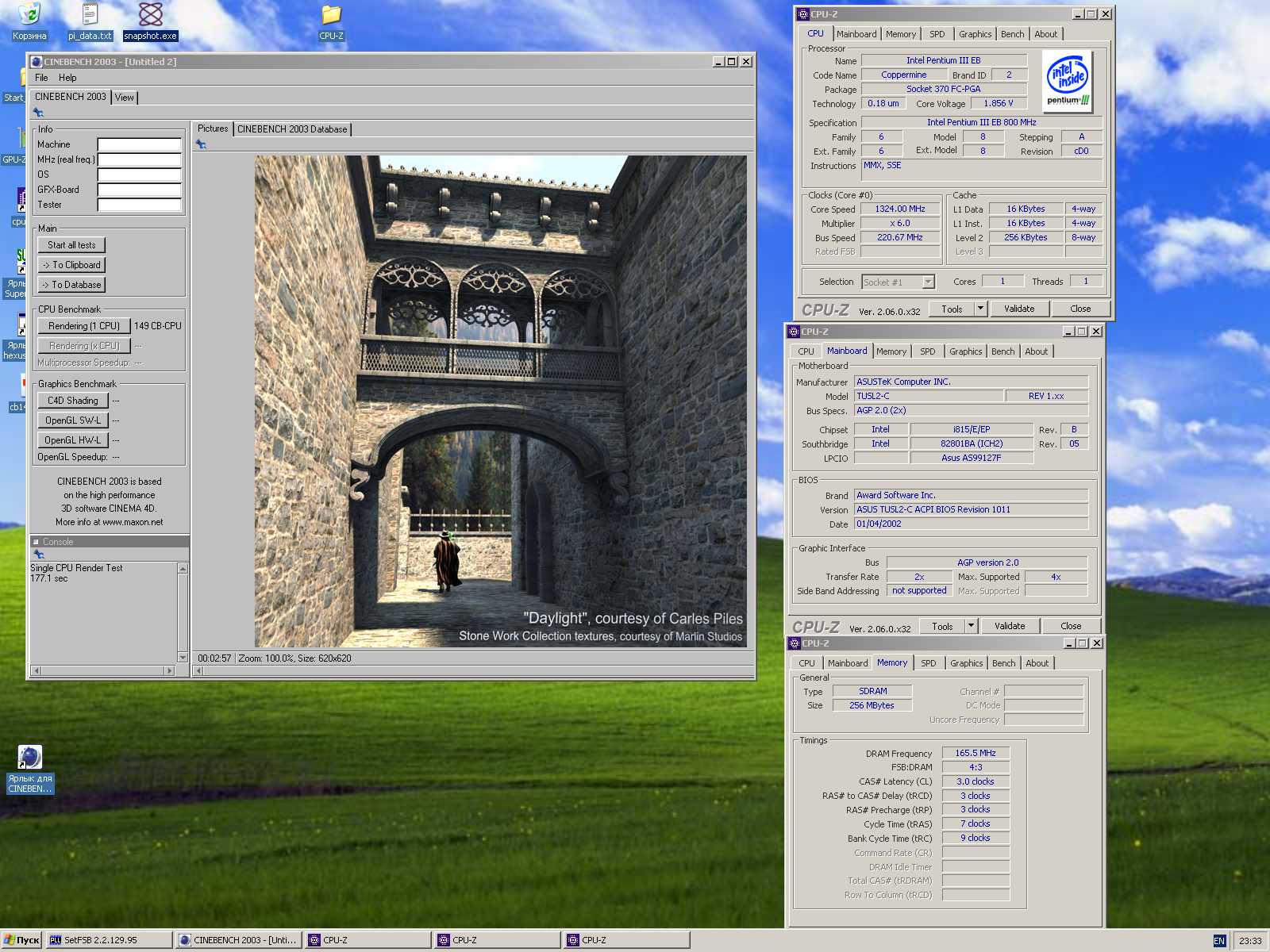This screenshot has width=1270, height=952.
Task: Click Validate in the Mainboard window
Action: click(x=1010, y=626)
